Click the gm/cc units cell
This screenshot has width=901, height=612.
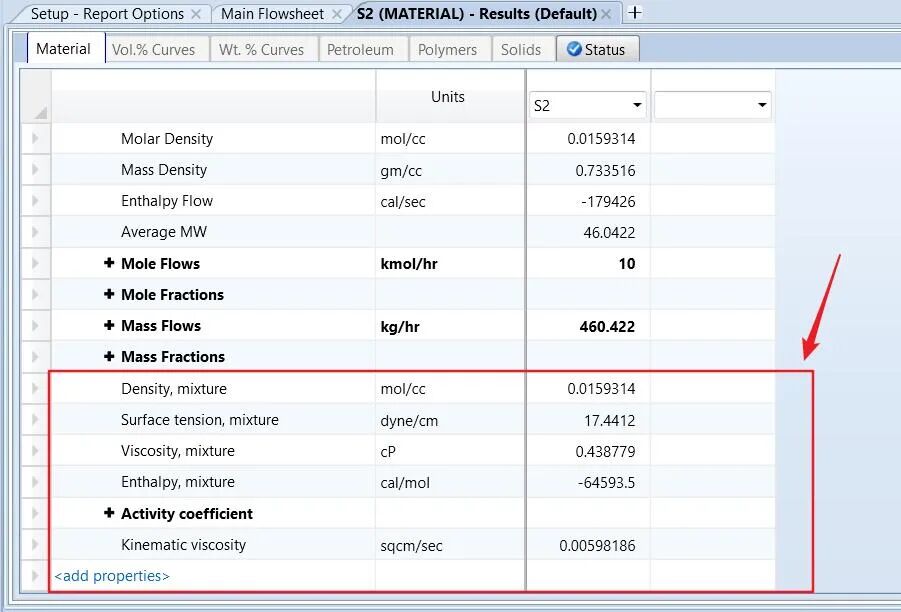click(x=450, y=170)
